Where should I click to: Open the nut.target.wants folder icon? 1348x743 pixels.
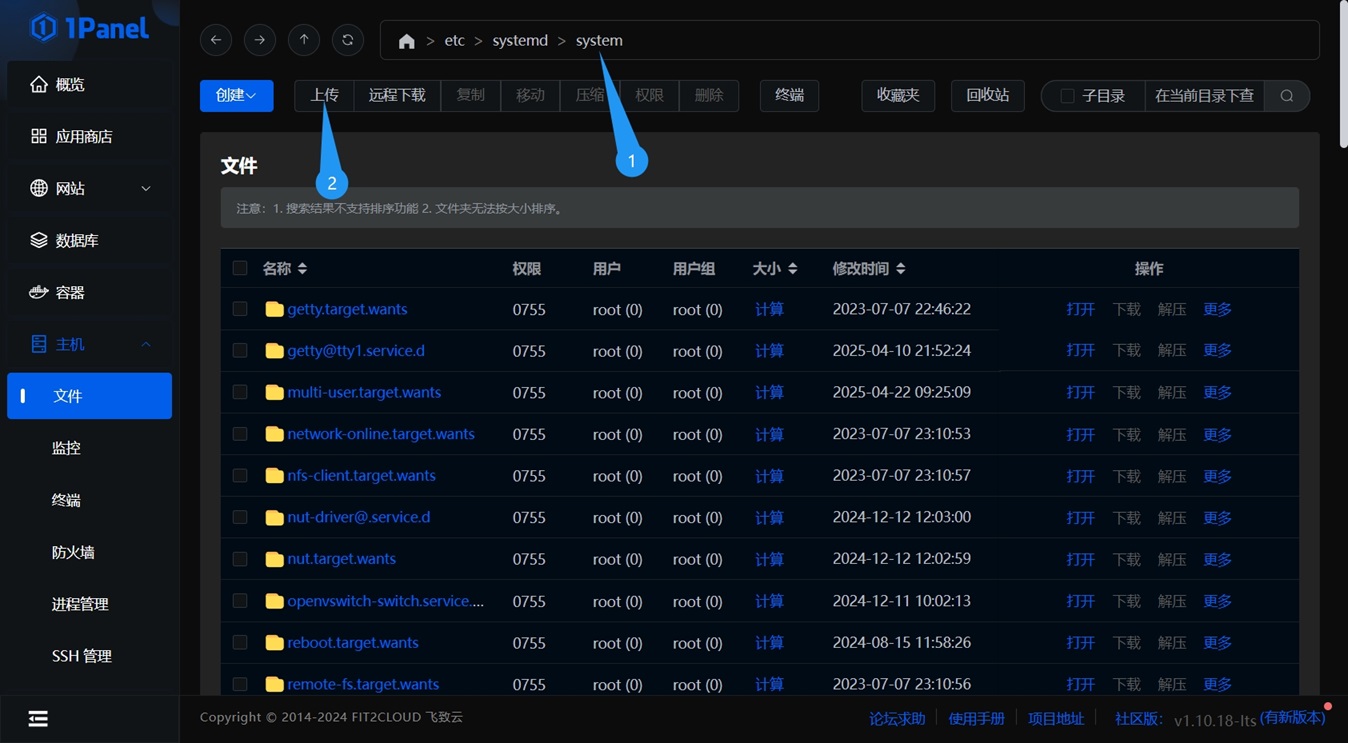click(274, 559)
